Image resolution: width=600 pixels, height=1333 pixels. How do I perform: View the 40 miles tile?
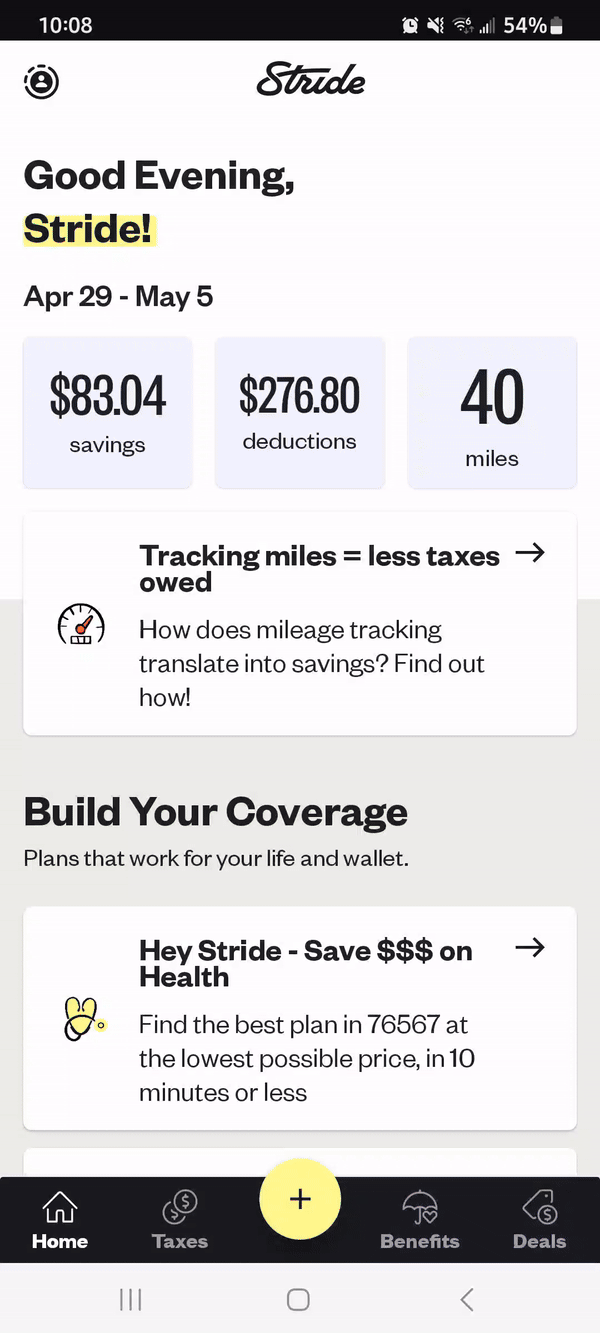492,413
